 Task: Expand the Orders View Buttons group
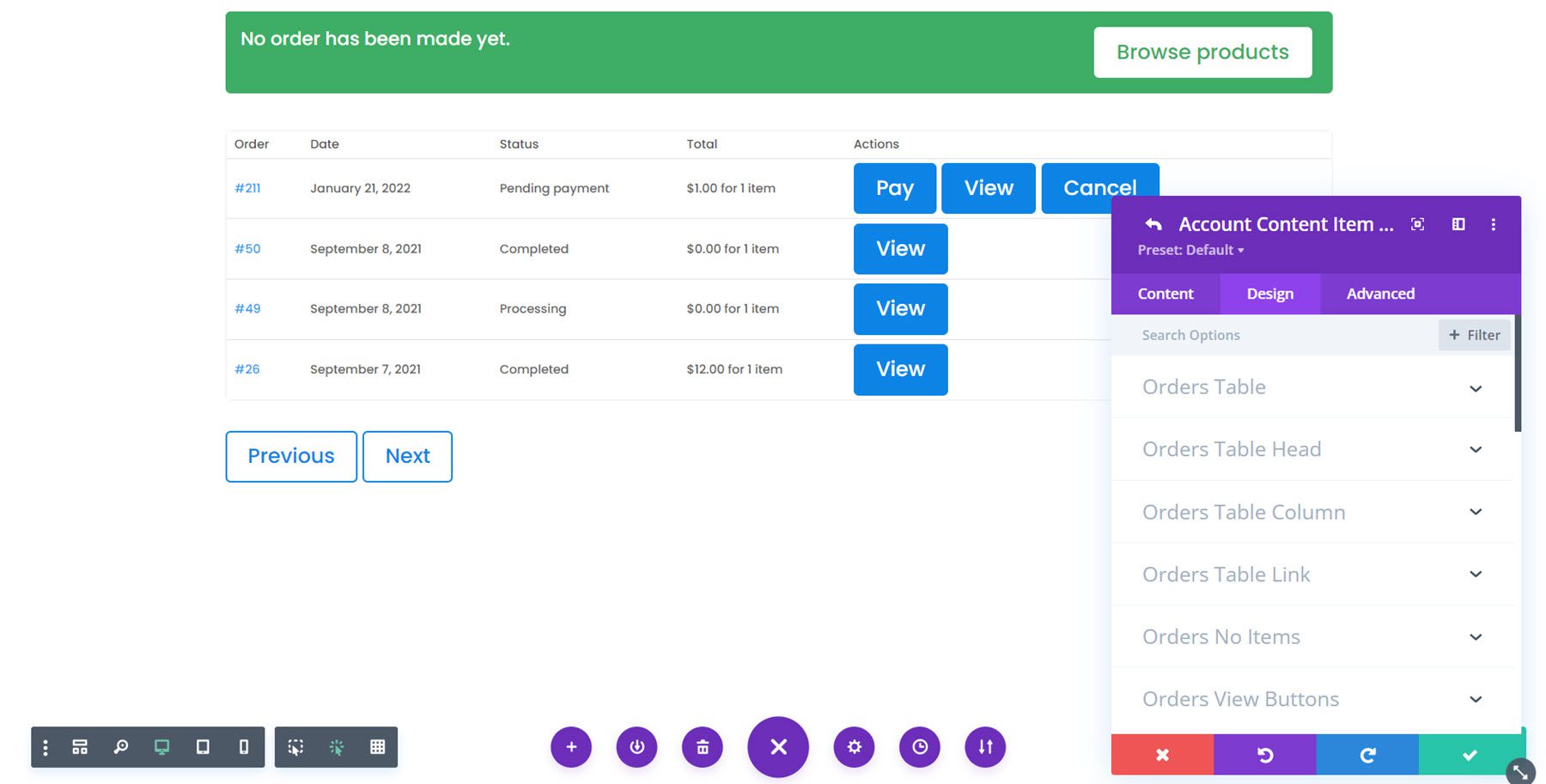(1311, 699)
